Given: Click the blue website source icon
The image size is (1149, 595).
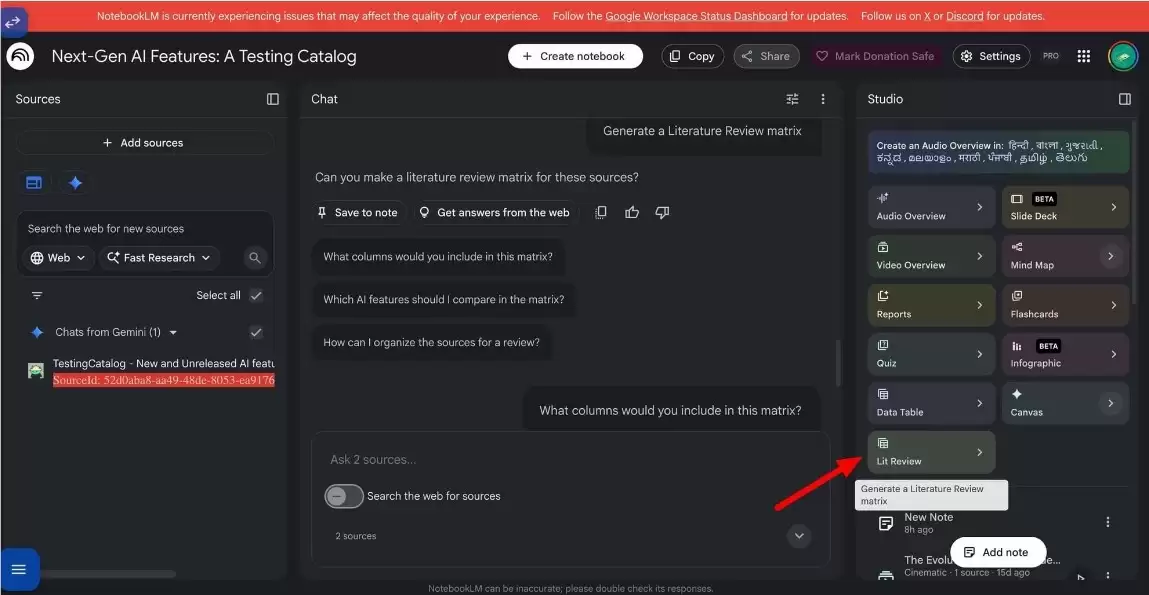Looking at the screenshot, I should [x=34, y=183].
